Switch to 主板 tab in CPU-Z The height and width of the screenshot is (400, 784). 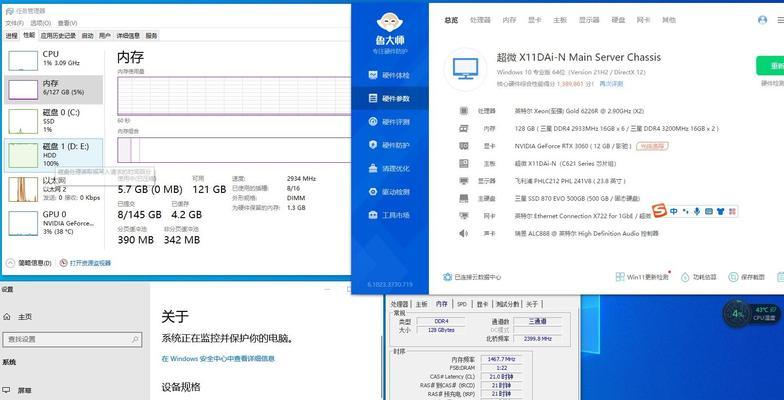[422, 304]
